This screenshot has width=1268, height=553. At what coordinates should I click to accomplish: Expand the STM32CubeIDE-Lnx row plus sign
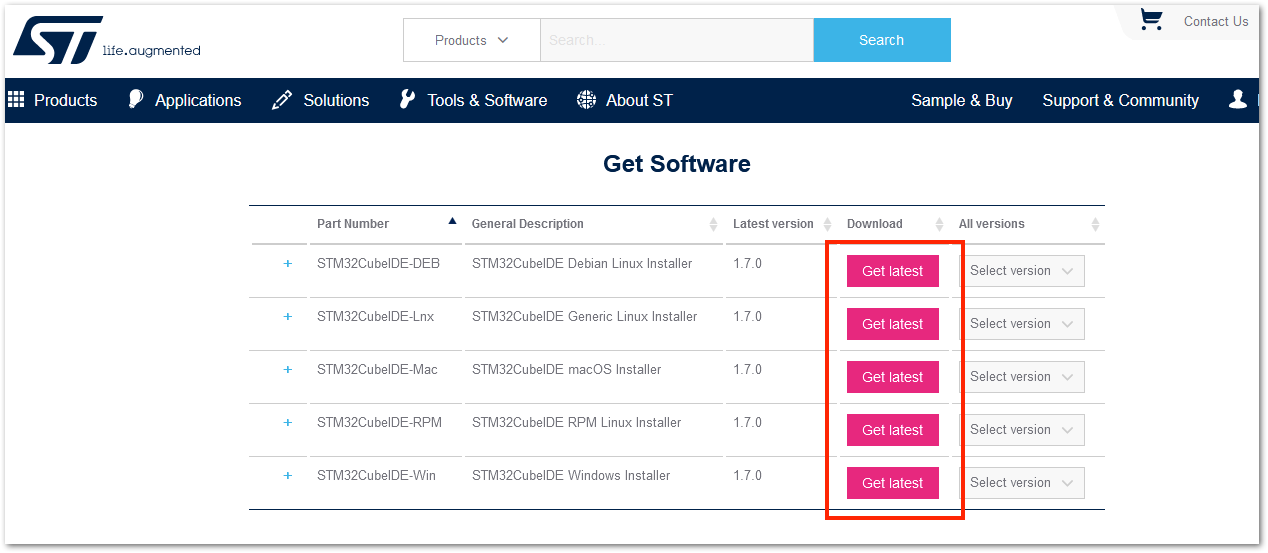tap(288, 317)
